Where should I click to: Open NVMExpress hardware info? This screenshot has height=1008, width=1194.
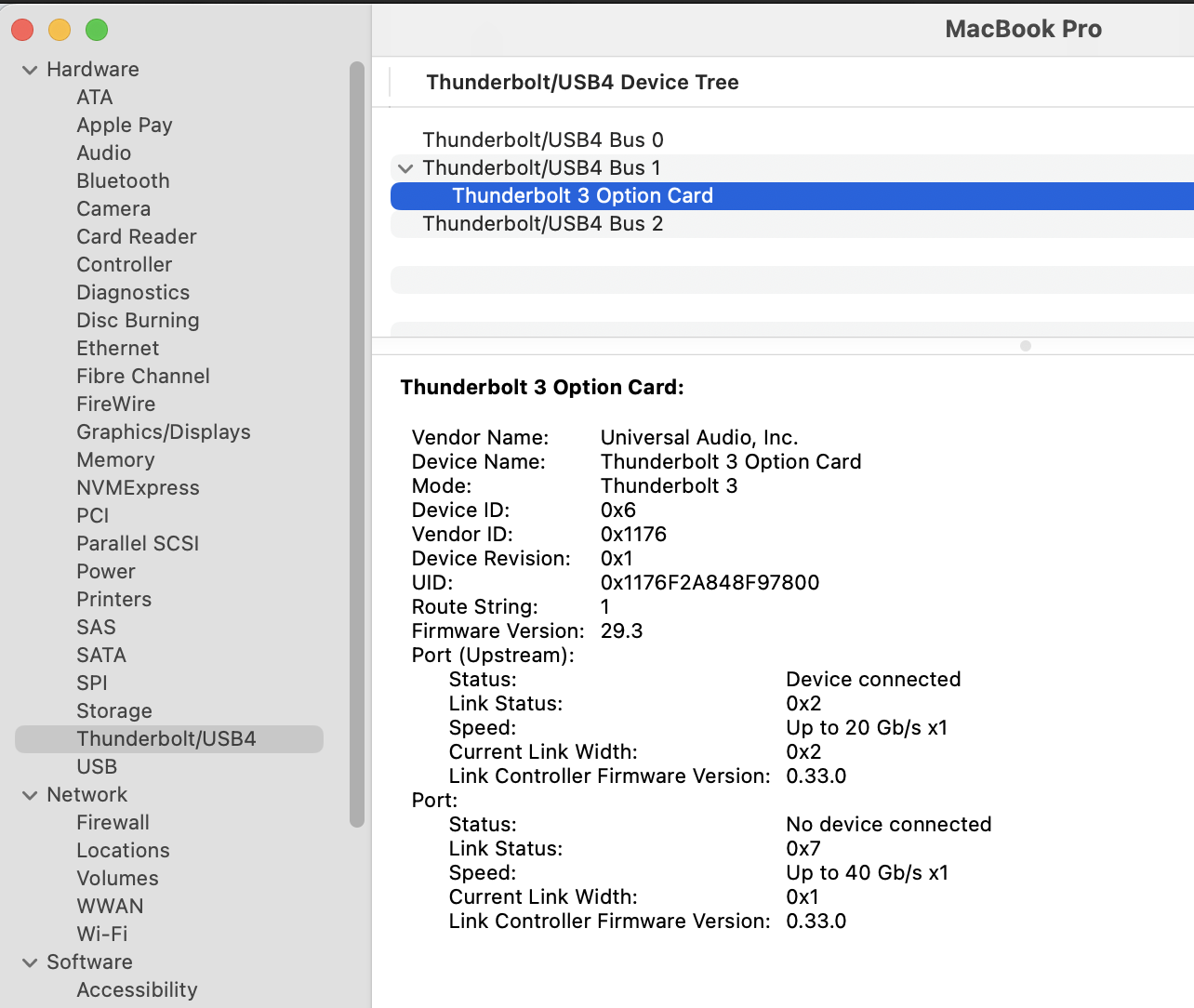pos(139,488)
